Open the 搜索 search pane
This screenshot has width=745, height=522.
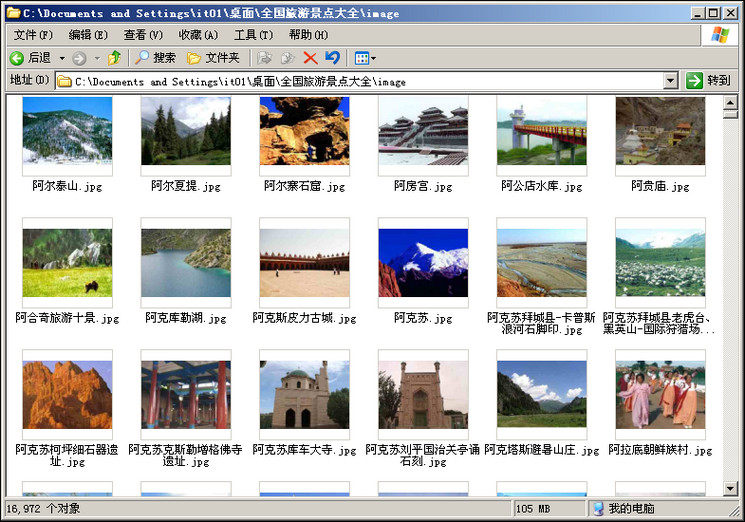pos(155,58)
